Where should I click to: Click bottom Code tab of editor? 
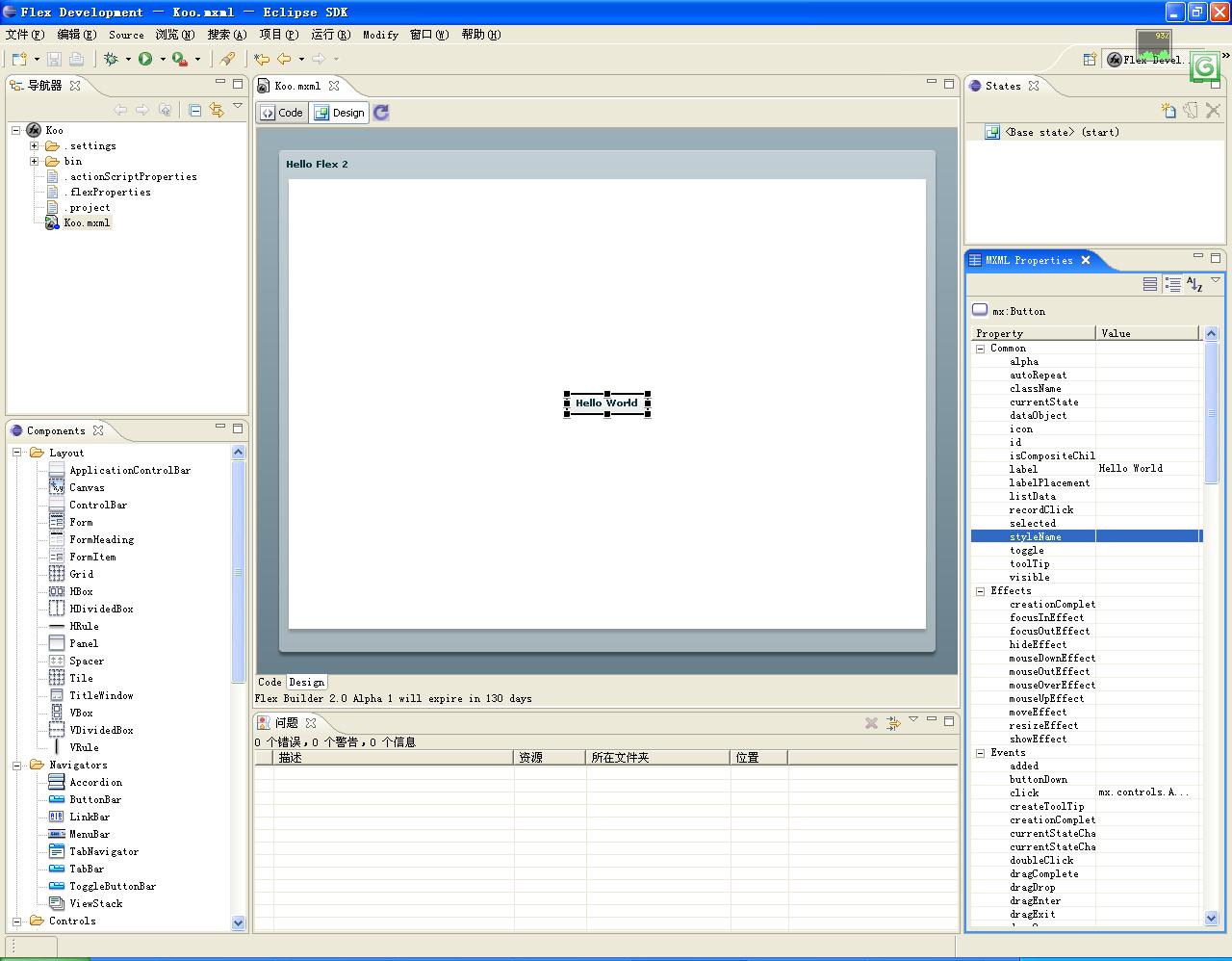click(269, 682)
